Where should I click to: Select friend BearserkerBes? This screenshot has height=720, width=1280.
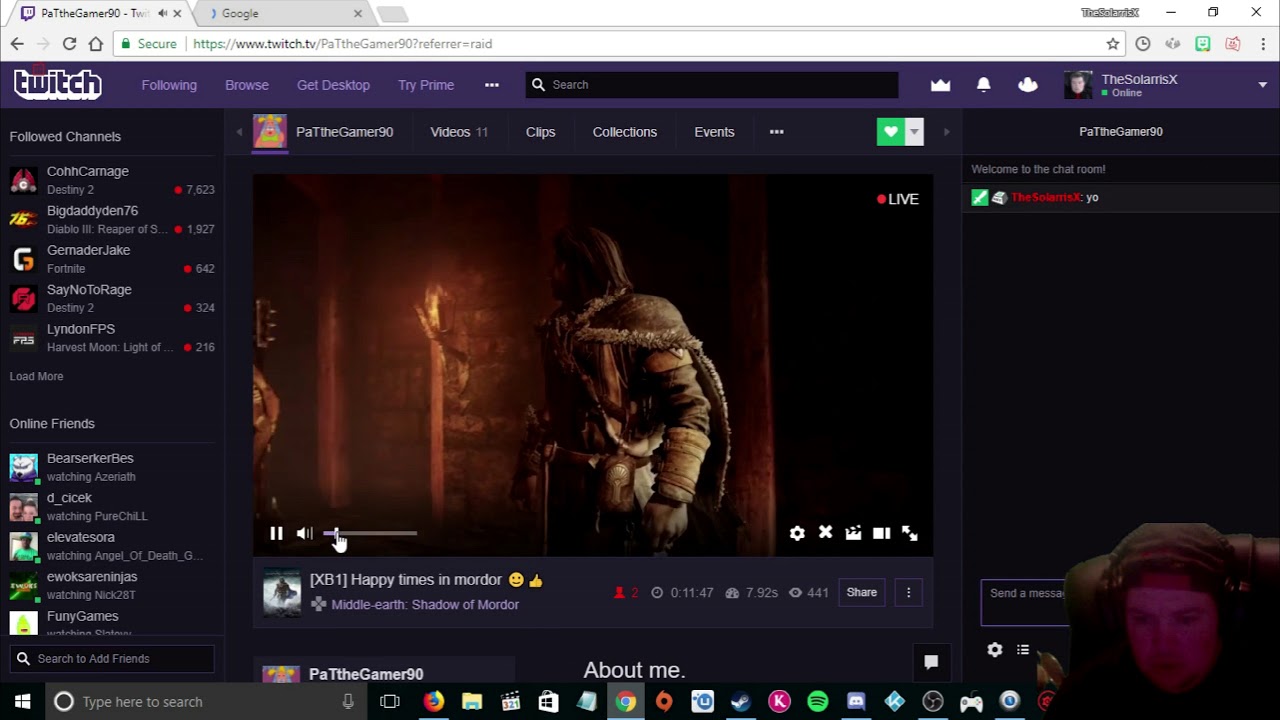(x=112, y=467)
